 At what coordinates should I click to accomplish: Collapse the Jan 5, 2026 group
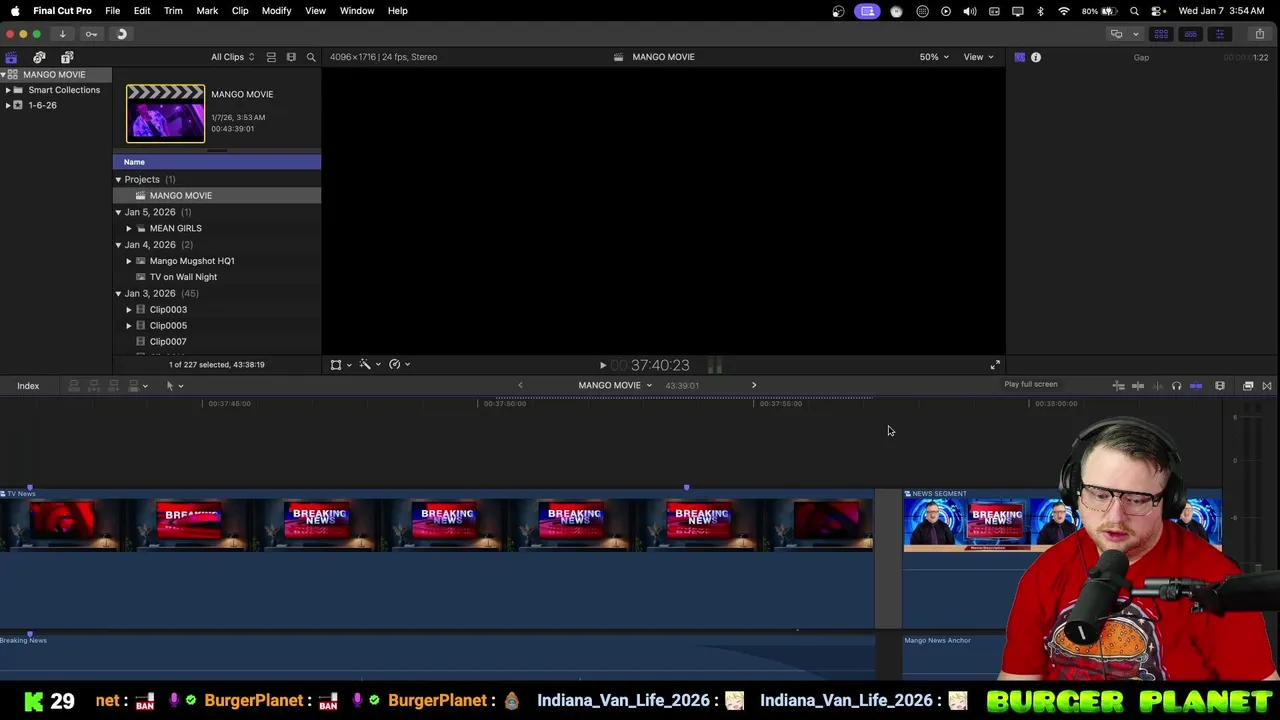pyautogui.click(x=118, y=212)
